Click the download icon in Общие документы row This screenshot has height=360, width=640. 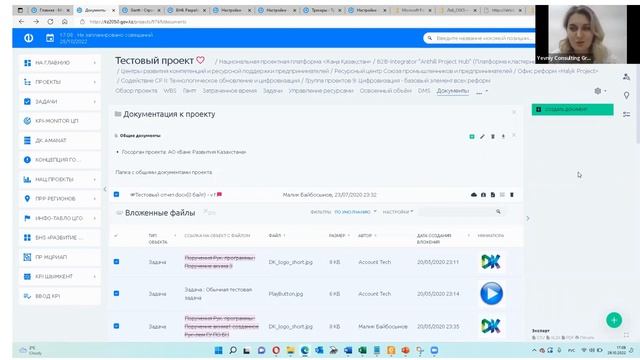[x=503, y=136]
